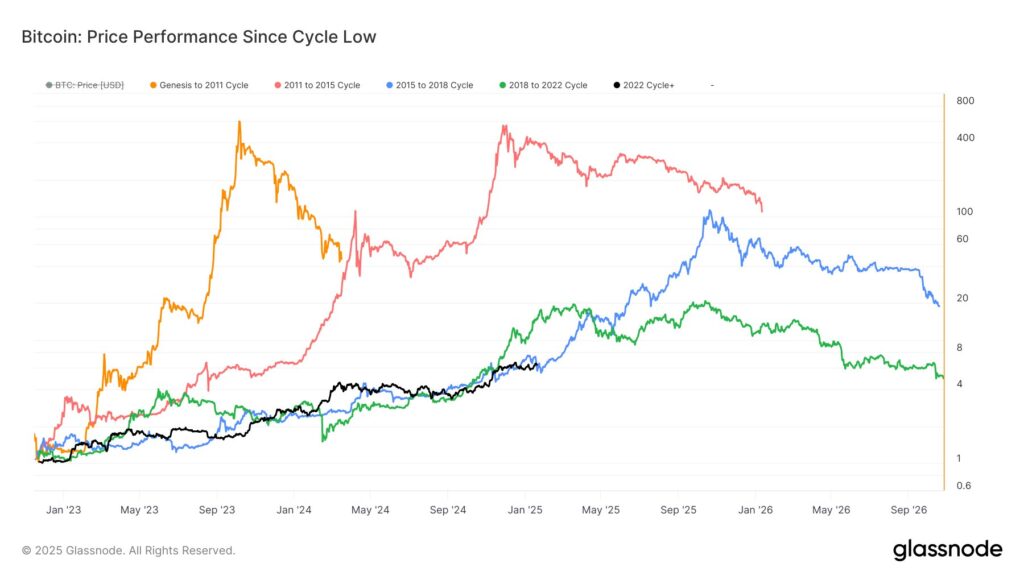The height and width of the screenshot is (576, 1024).
Task: Click the black 2022 Cycle+ legend dot
Action: click(x=616, y=85)
